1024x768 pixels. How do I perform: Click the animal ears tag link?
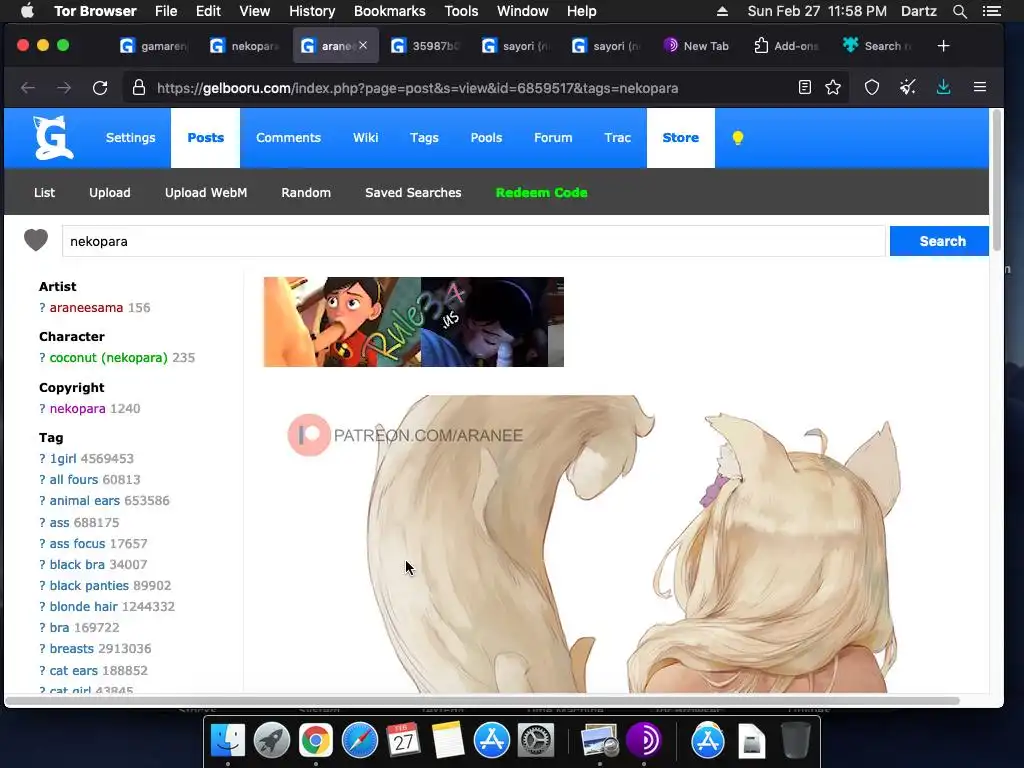pyautogui.click(x=85, y=501)
